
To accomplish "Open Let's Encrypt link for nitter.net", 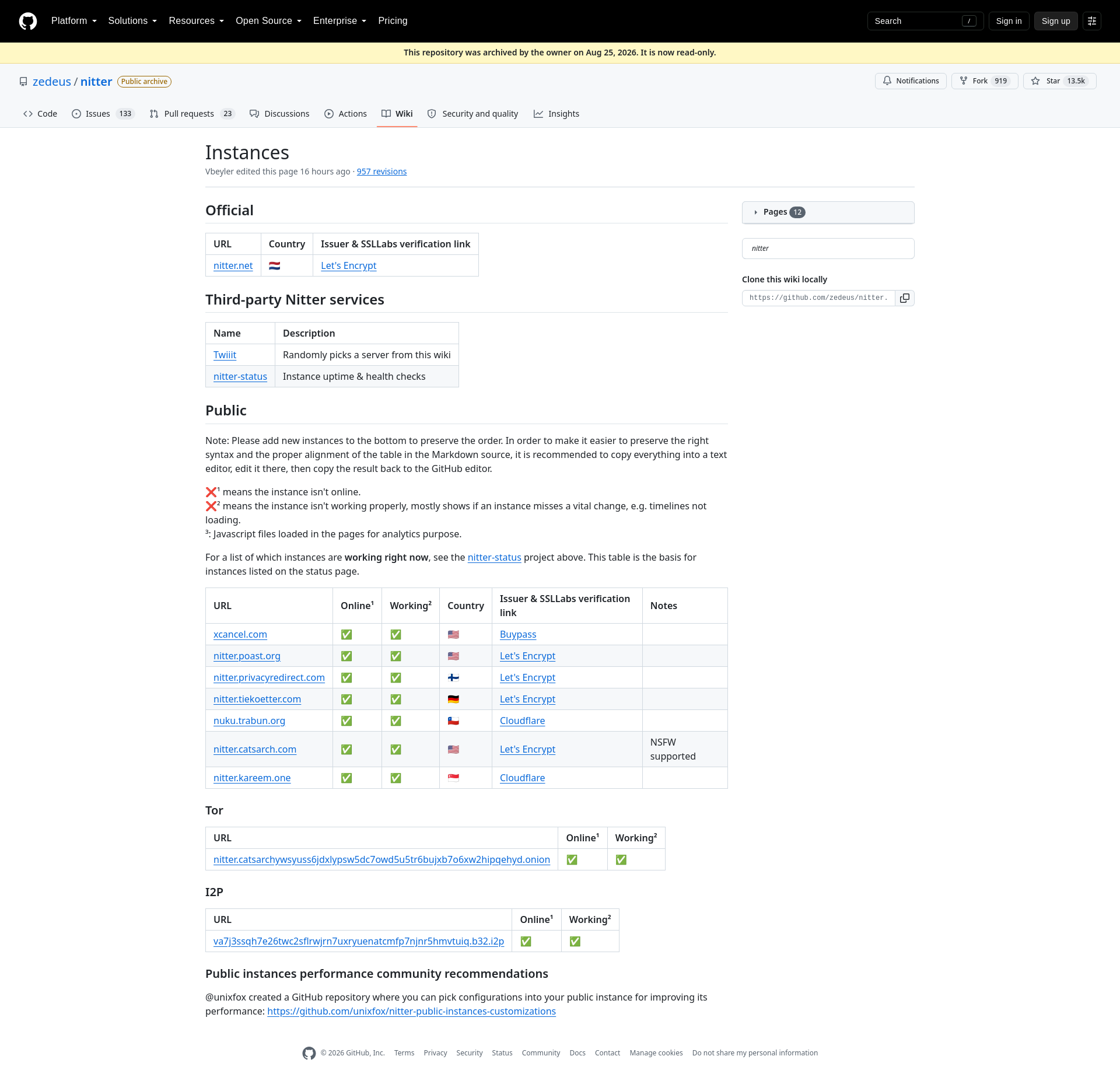I will (x=348, y=266).
